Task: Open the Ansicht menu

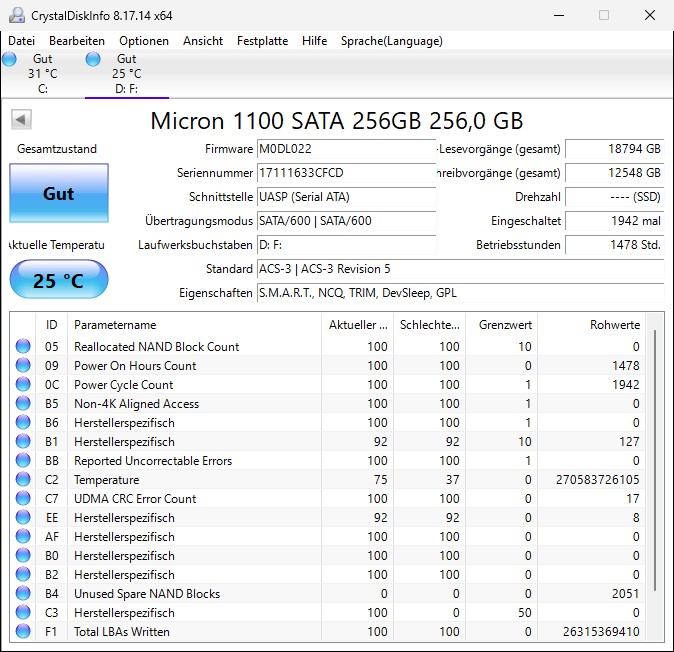Action: point(202,41)
